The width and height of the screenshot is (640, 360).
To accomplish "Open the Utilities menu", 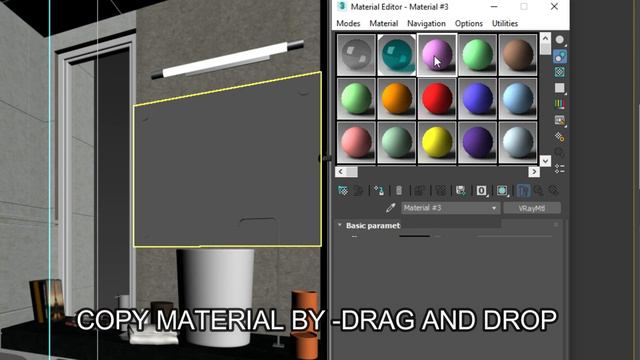I will 505,24.
